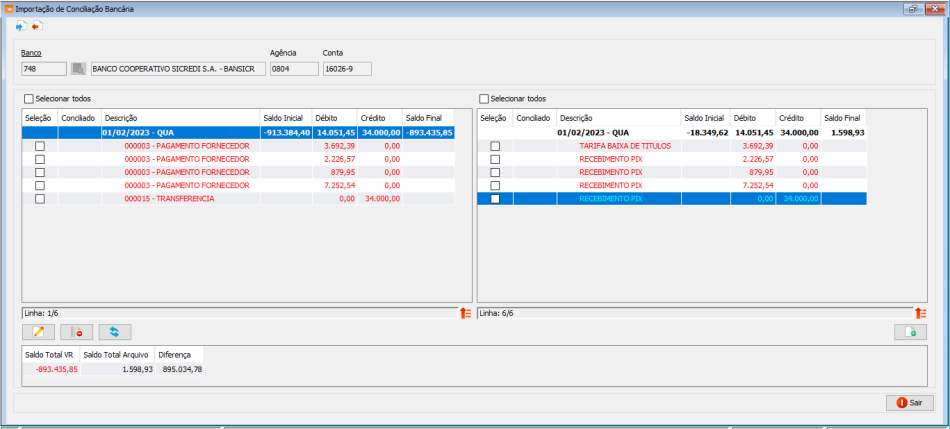Click the Agência label
Image resolution: width=950 pixels, height=429 pixels.
click(283, 53)
